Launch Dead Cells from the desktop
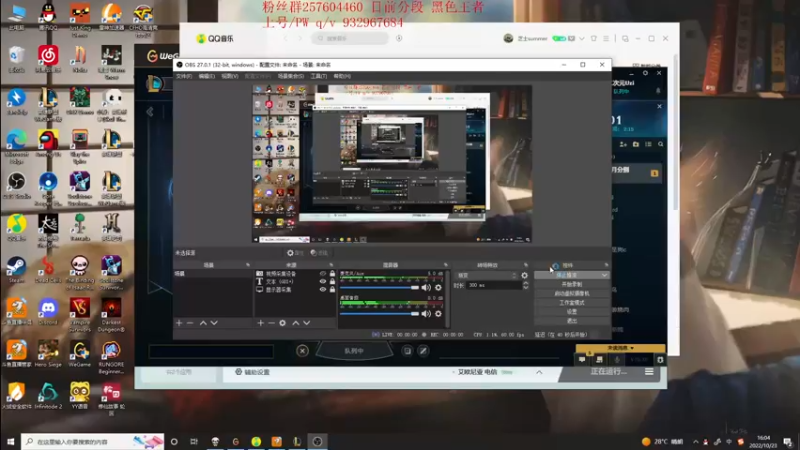The width and height of the screenshot is (800, 450). pyautogui.click(x=48, y=270)
